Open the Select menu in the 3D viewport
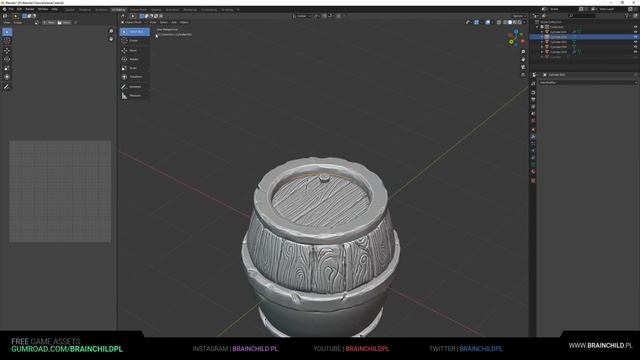This screenshot has width=640, height=360. [x=164, y=22]
